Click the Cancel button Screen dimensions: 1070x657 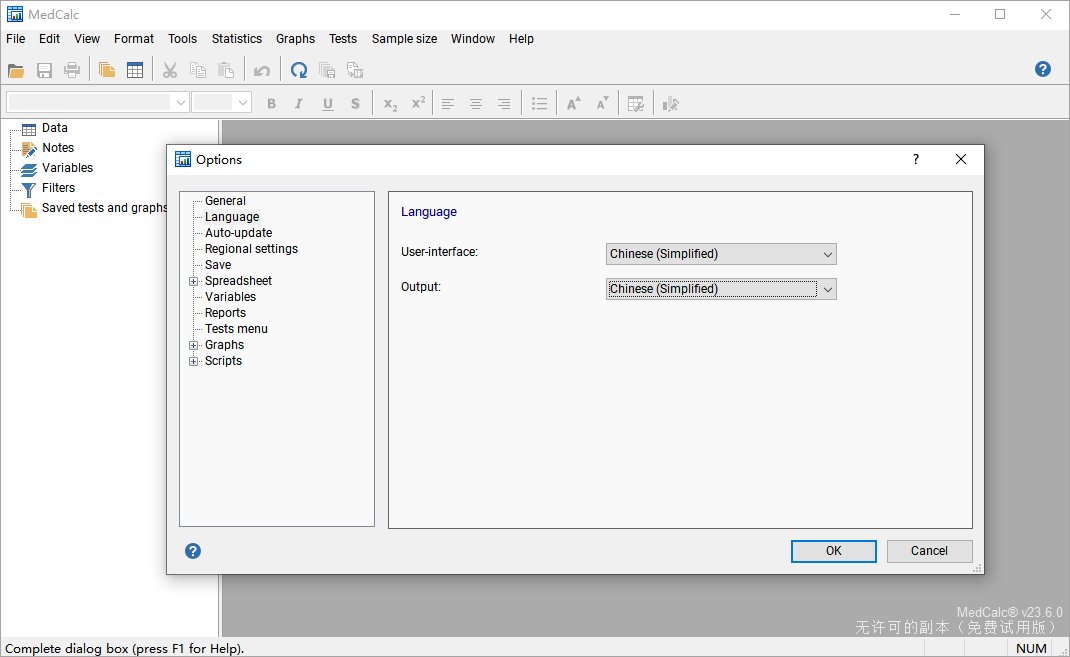929,551
